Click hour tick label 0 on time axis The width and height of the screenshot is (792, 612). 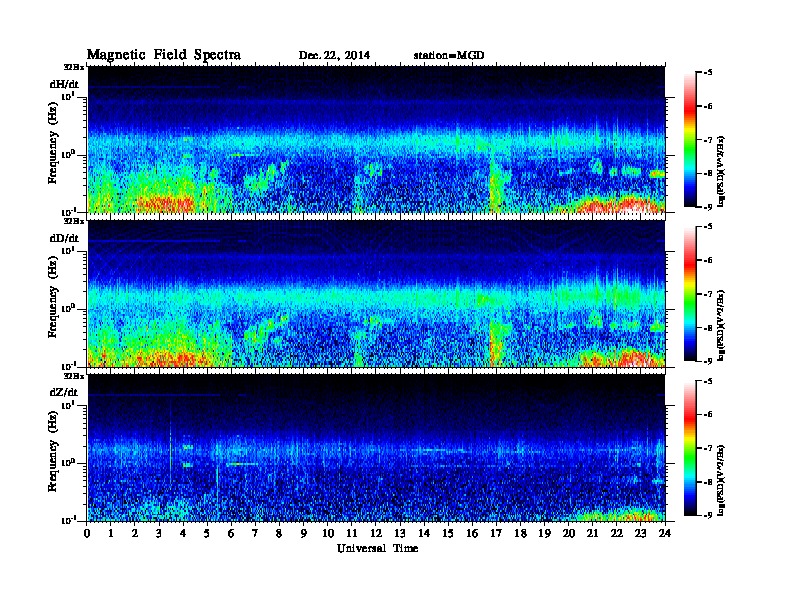point(87,533)
